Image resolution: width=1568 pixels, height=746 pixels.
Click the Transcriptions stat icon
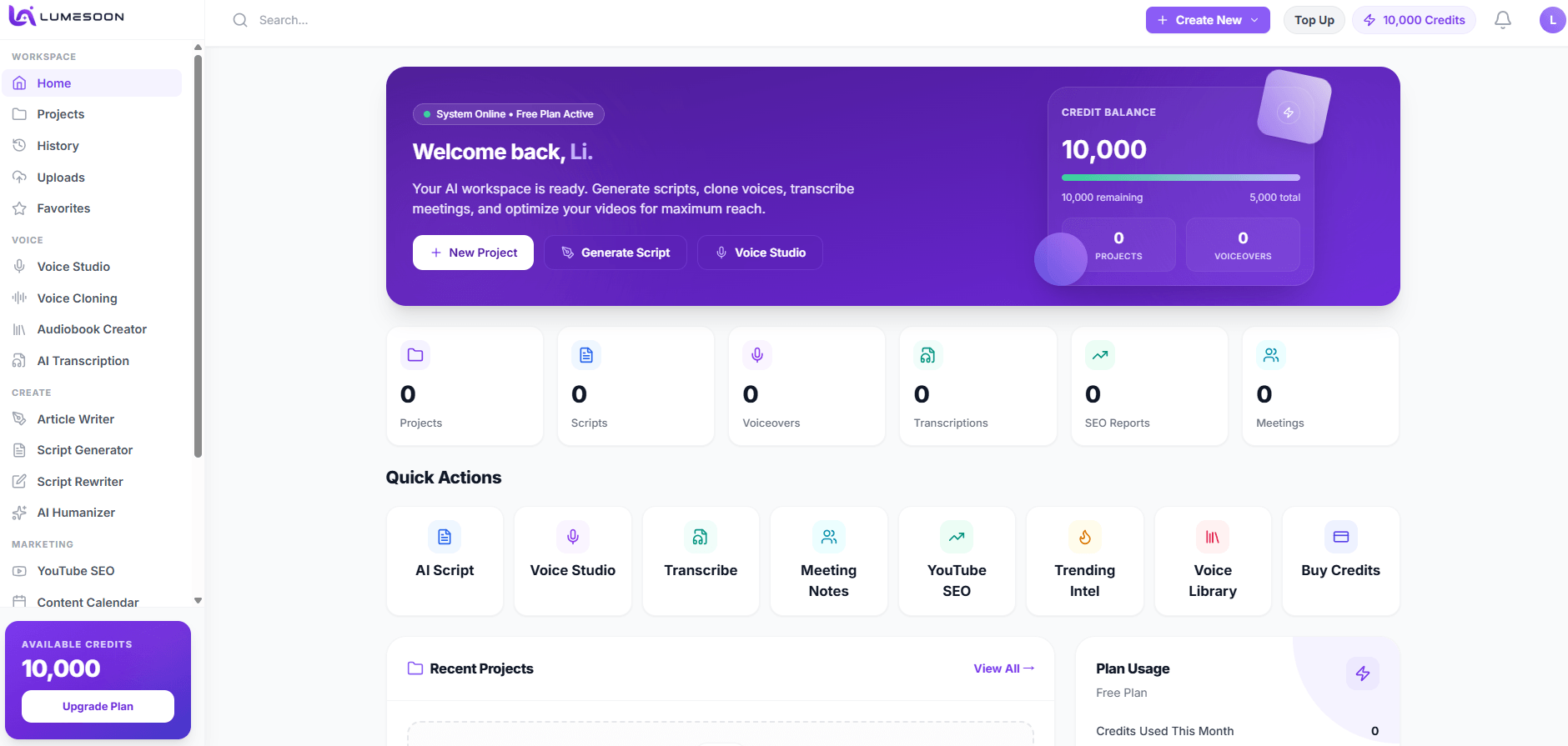click(x=928, y=355)
